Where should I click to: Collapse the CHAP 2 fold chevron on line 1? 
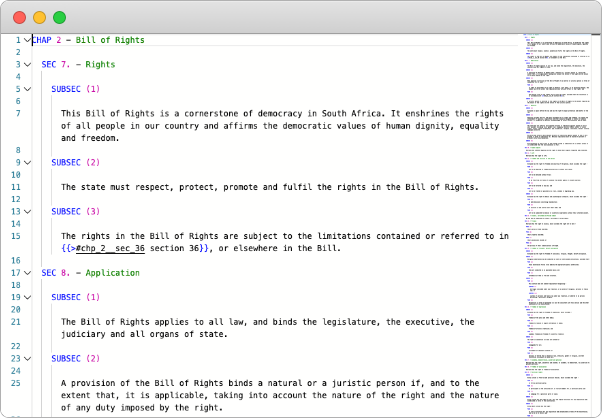pyautogui.click(x=27, y=40)
